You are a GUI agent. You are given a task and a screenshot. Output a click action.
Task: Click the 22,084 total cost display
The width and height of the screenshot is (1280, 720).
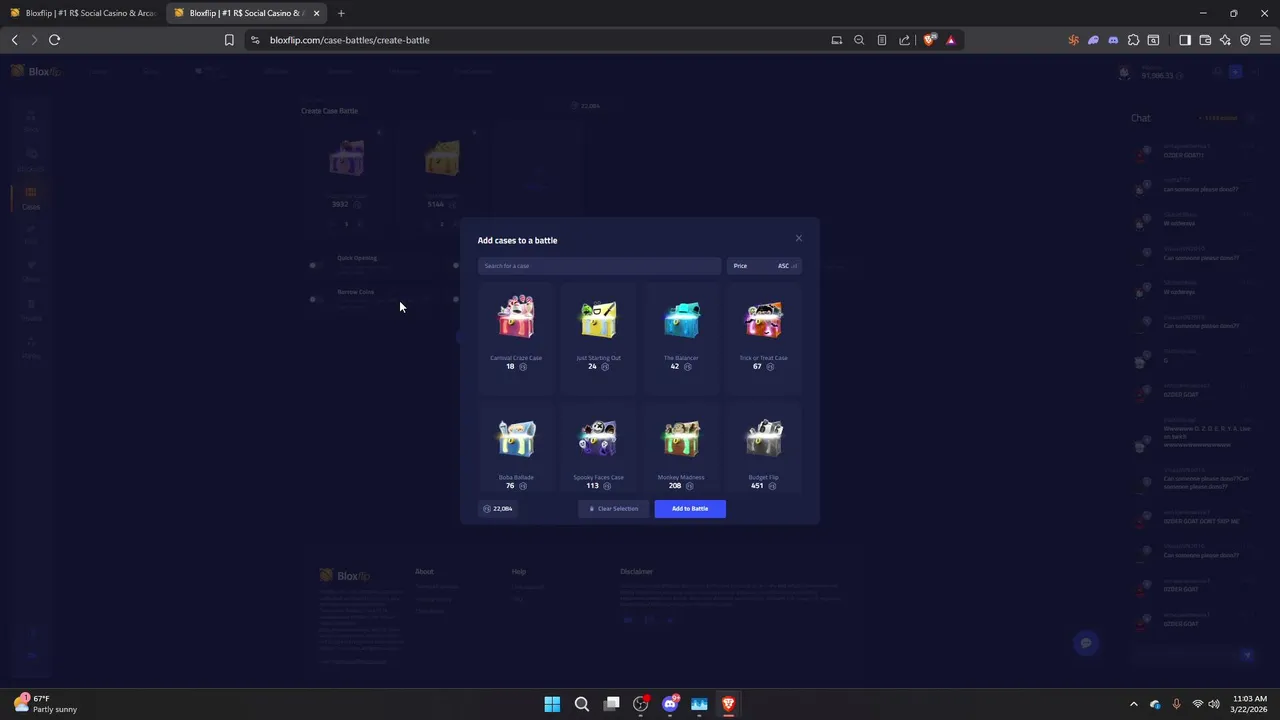pos(498,509)
